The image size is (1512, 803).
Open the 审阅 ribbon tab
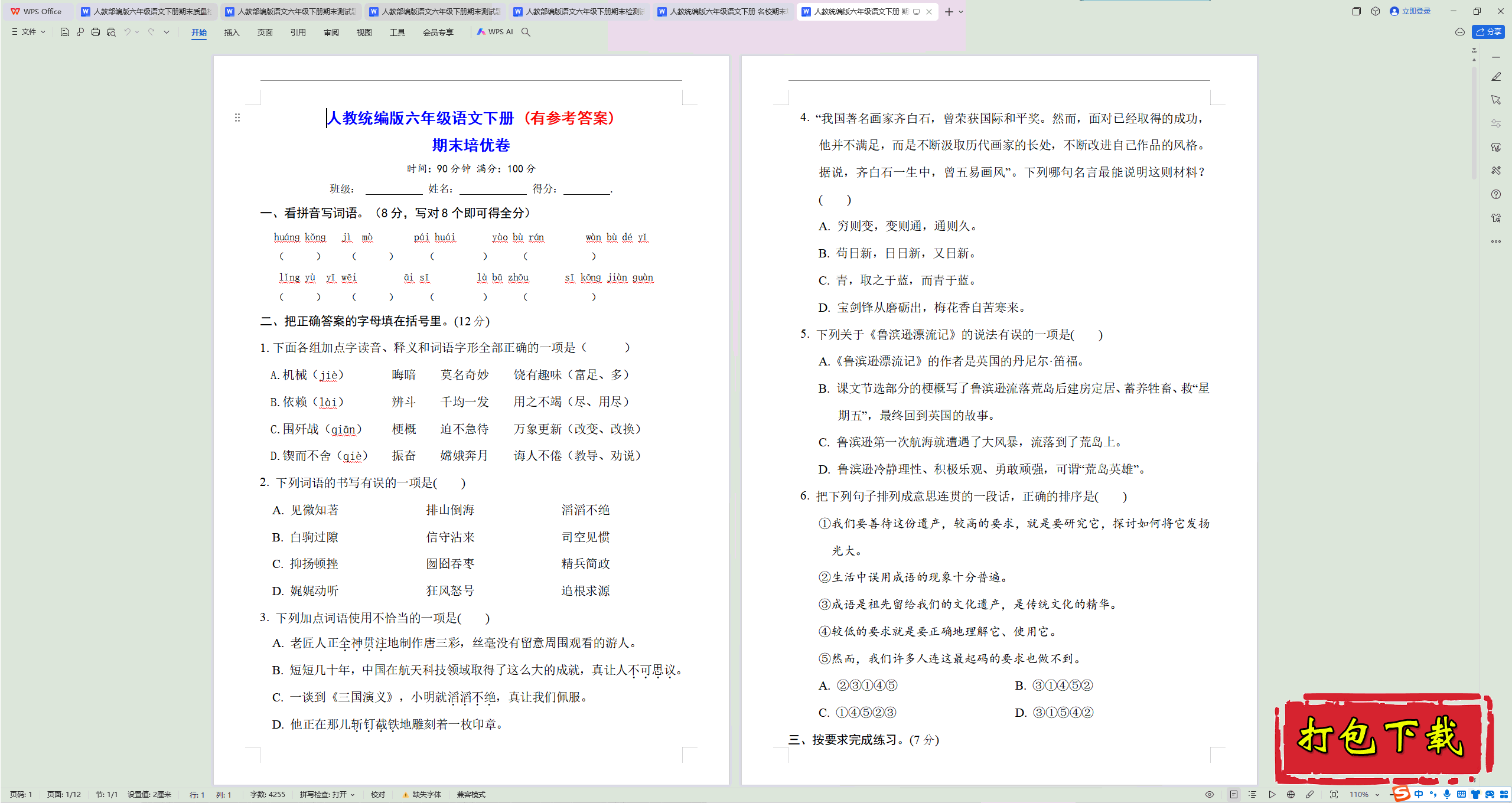coord(331,32)
